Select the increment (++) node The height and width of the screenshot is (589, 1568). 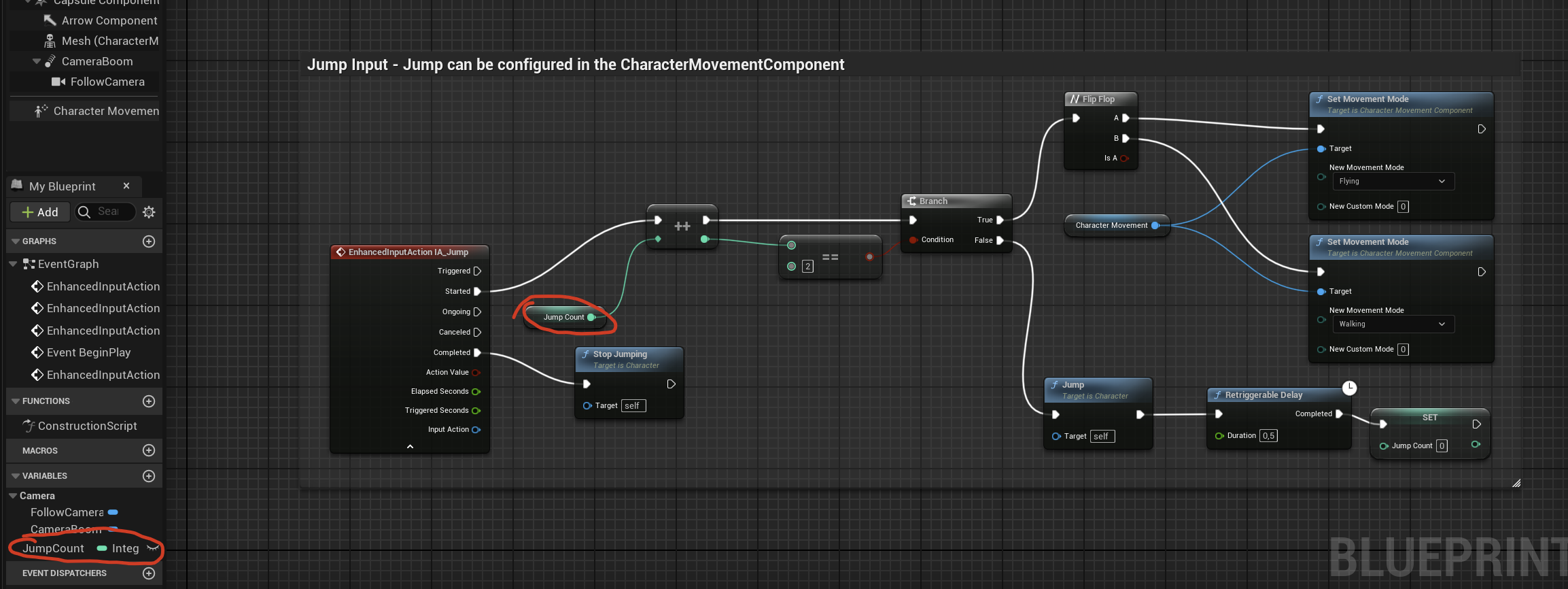(682, 226)
